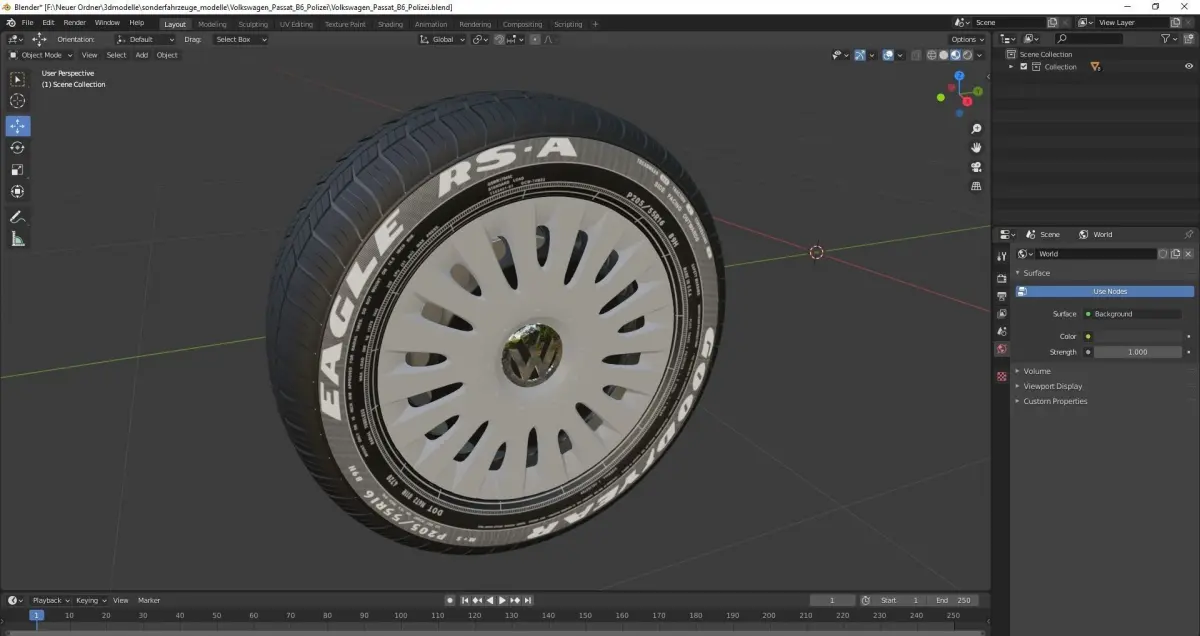Image resolution: width=1200 pixels, height=636 pixels.
Task: Open the Output properties tab
Action: tap(1001, 297)
